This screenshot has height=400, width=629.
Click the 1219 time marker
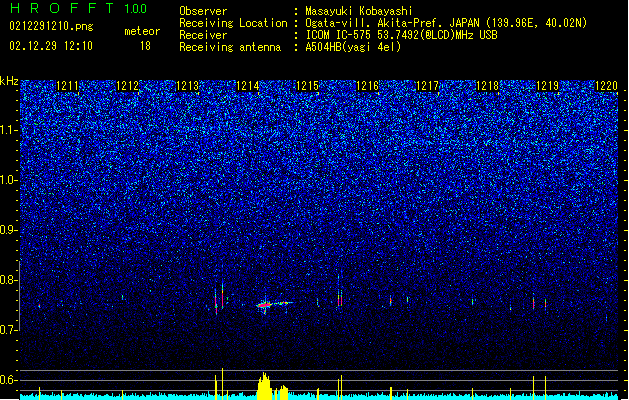click(x=548, y=86)
